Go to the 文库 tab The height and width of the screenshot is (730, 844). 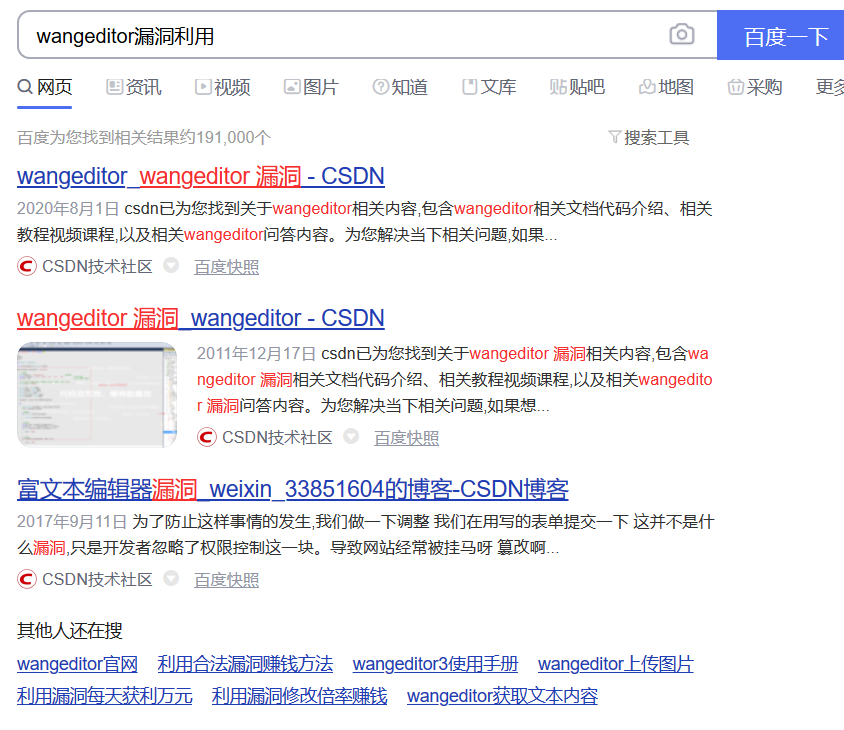(x=489, y=87)
